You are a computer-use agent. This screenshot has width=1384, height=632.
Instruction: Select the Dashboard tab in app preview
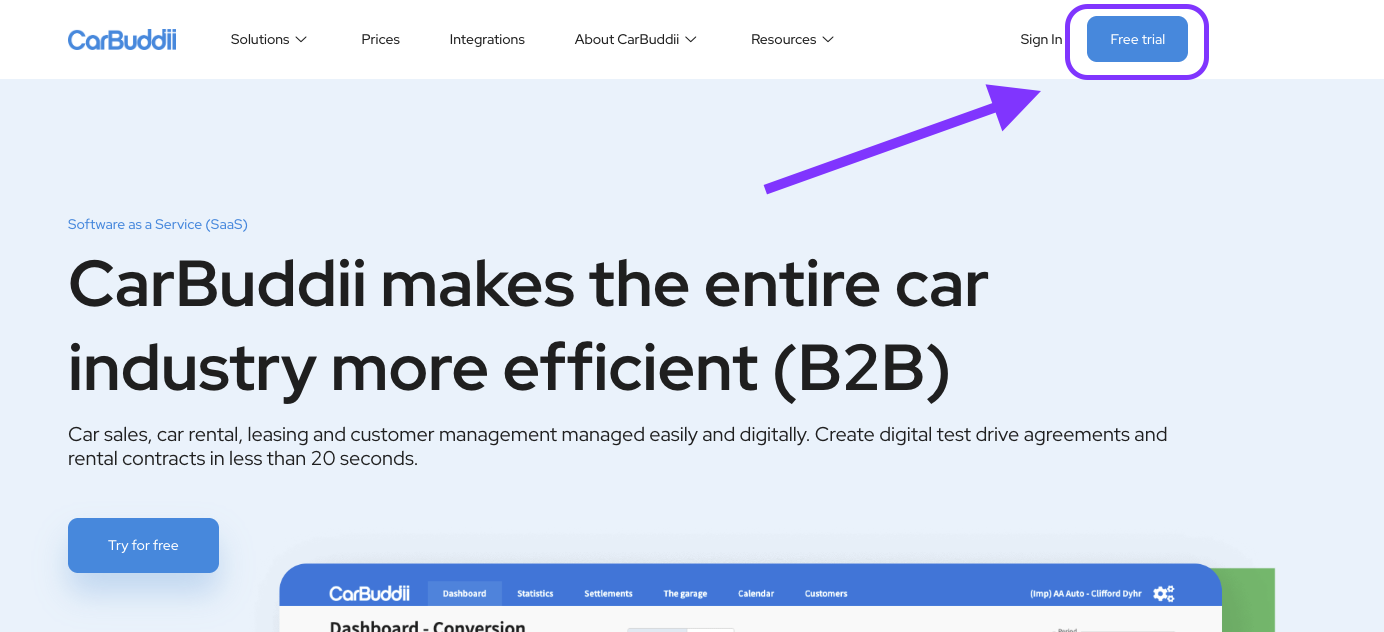[x=464, y=593]
